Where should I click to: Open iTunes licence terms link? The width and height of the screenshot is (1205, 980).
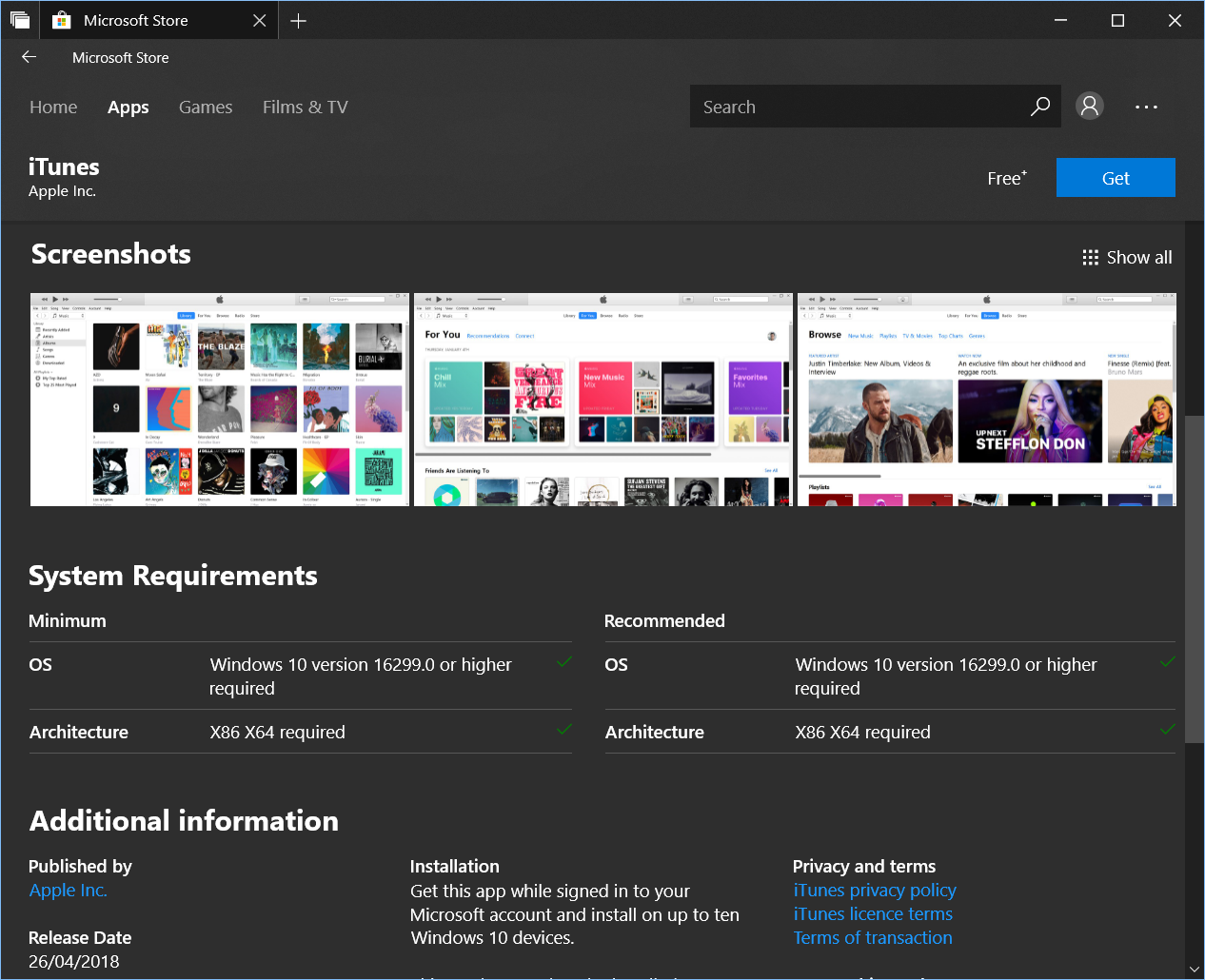[x=873, y=914]
